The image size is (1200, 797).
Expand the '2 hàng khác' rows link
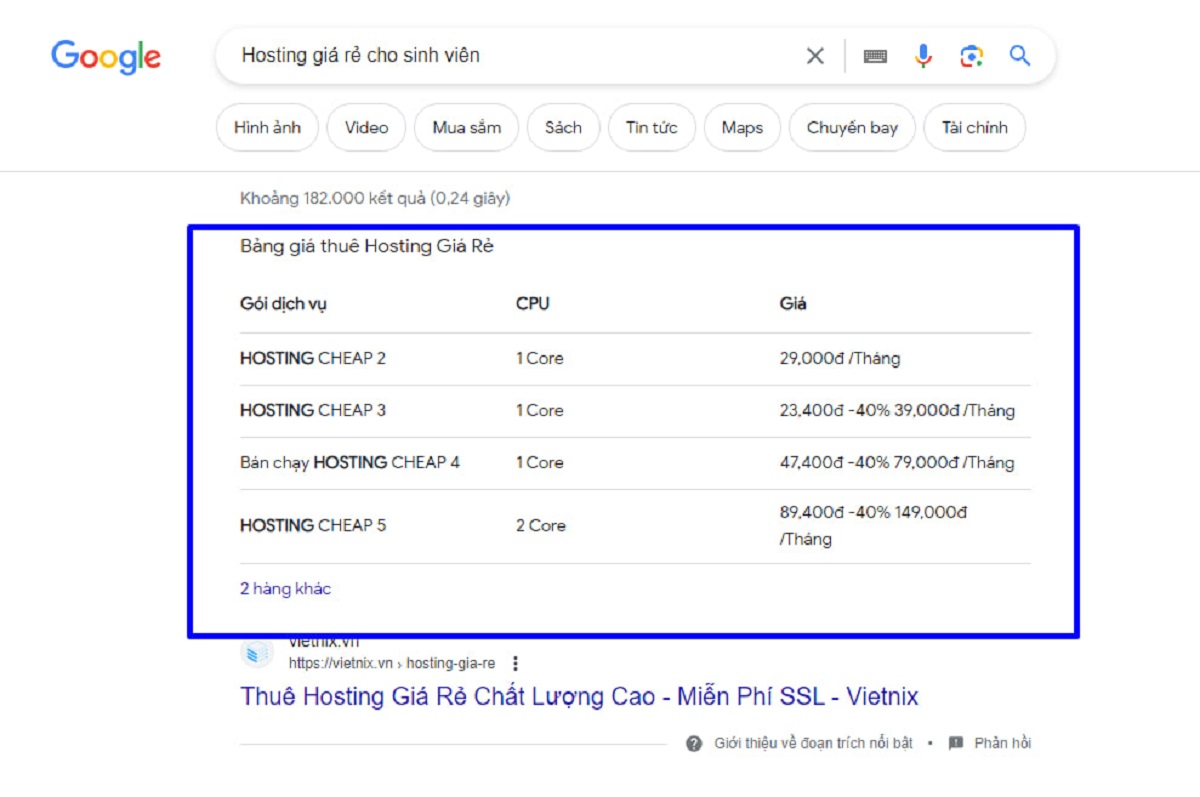pyautogui.click(x=285, y=589)
